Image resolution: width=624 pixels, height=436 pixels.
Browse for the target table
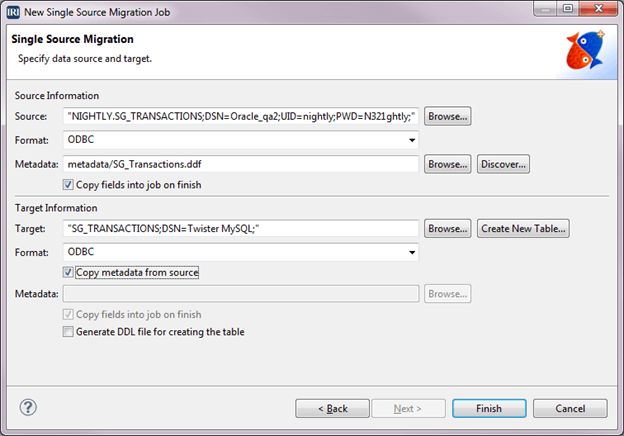[447, 228]
